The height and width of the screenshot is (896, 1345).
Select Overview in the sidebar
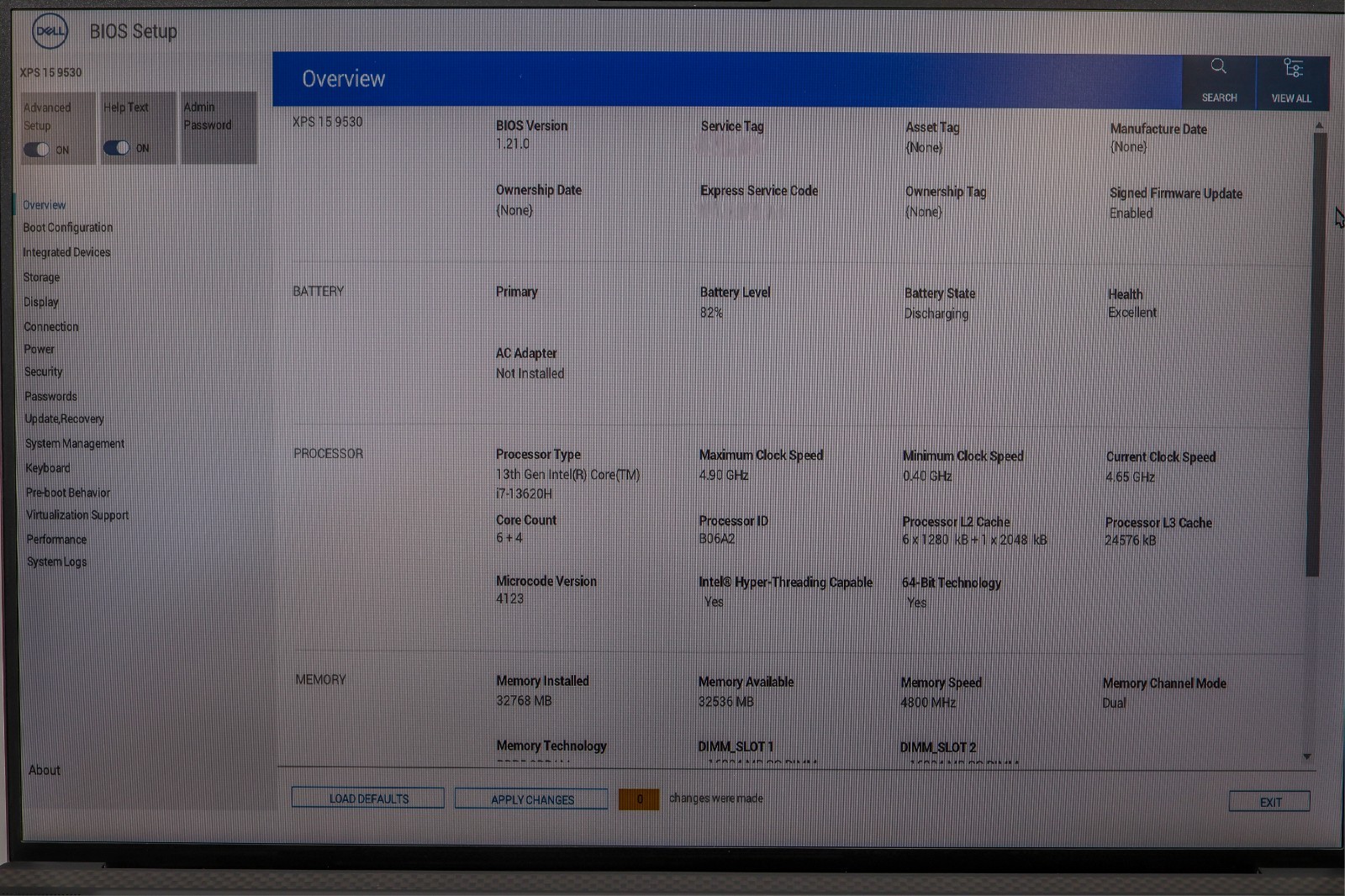pyautogui.click(x=44, y=205)
